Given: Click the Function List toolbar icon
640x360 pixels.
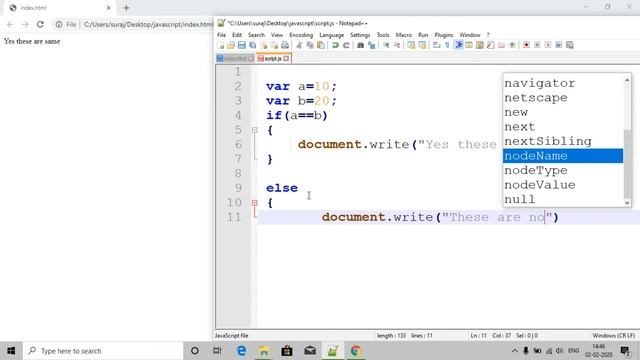Looking at the screenshot, I should [x=491, y=45].
